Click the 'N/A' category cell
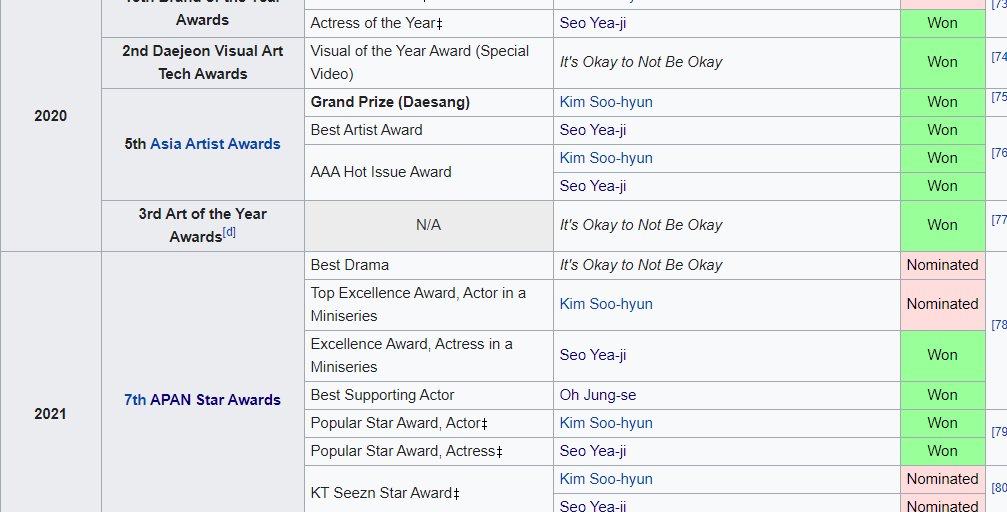This screenshot has width=1007, height=512. tap(428, 225)
